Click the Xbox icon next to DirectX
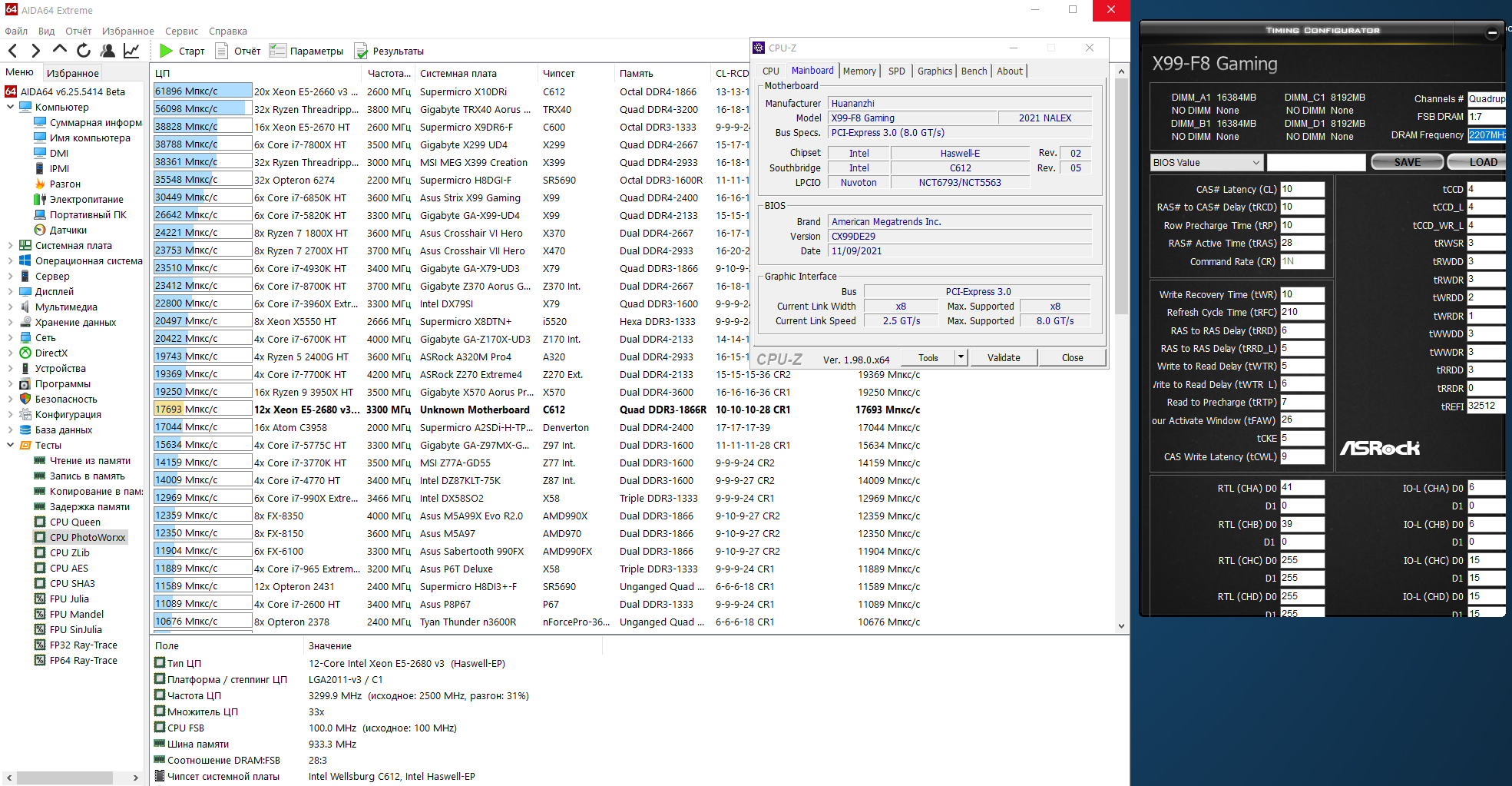 [x=25, y=353]
